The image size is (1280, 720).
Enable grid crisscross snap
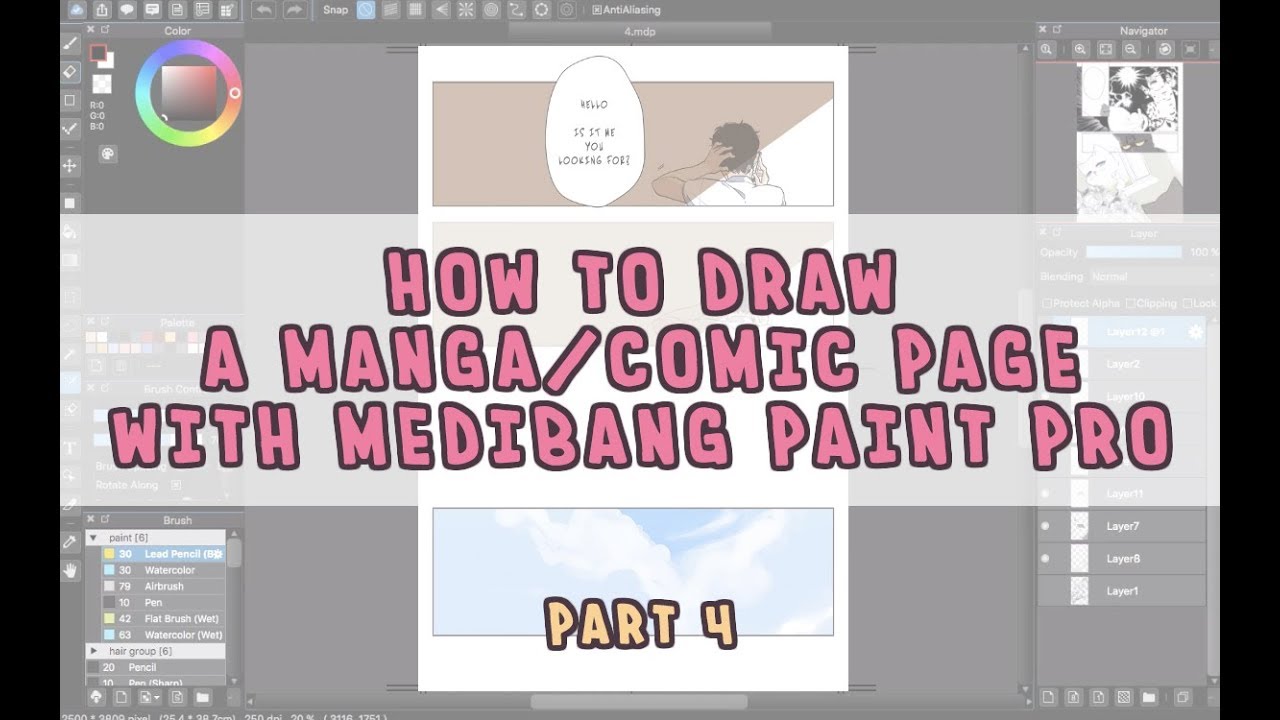click(x=416, y=10)
